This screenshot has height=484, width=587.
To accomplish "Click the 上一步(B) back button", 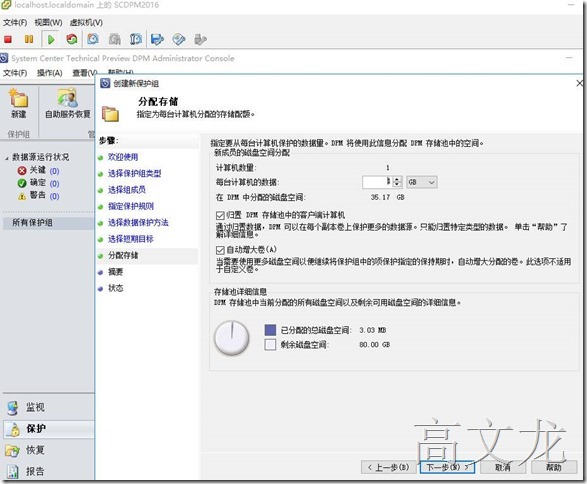I will pos(389,467).
